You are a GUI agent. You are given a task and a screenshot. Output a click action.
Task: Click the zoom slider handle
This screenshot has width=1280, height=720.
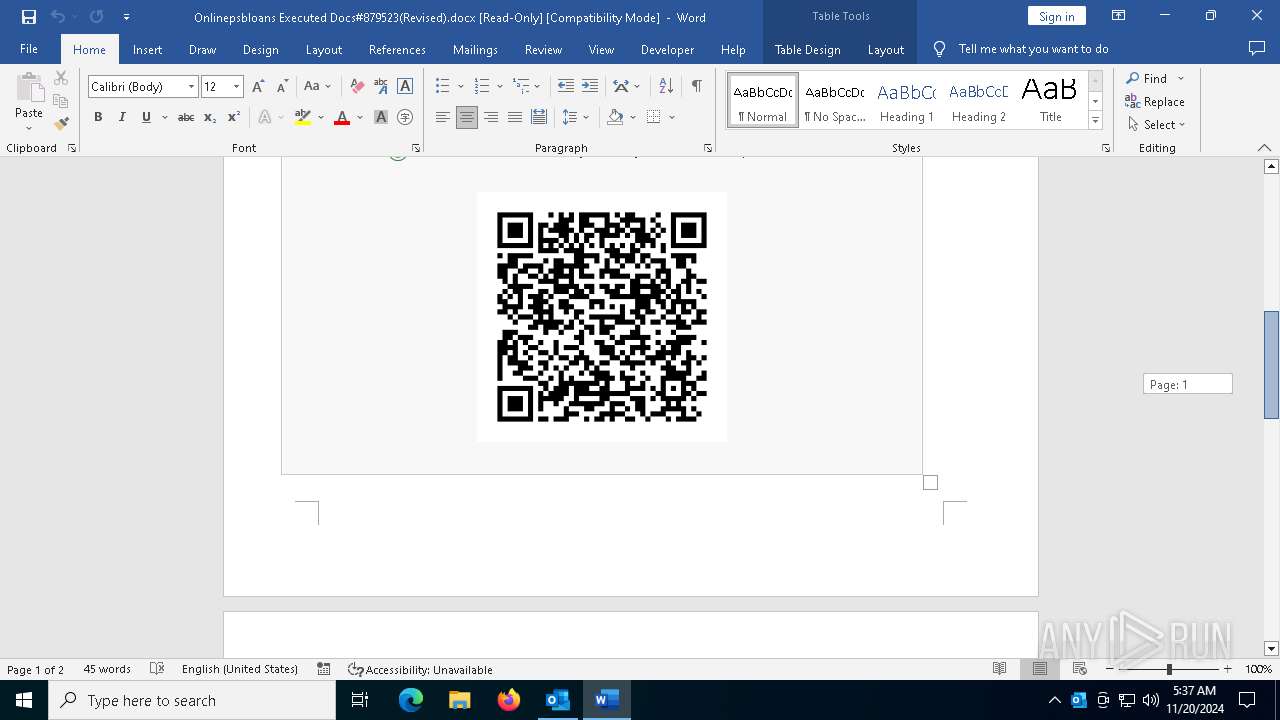[1169, 669]
